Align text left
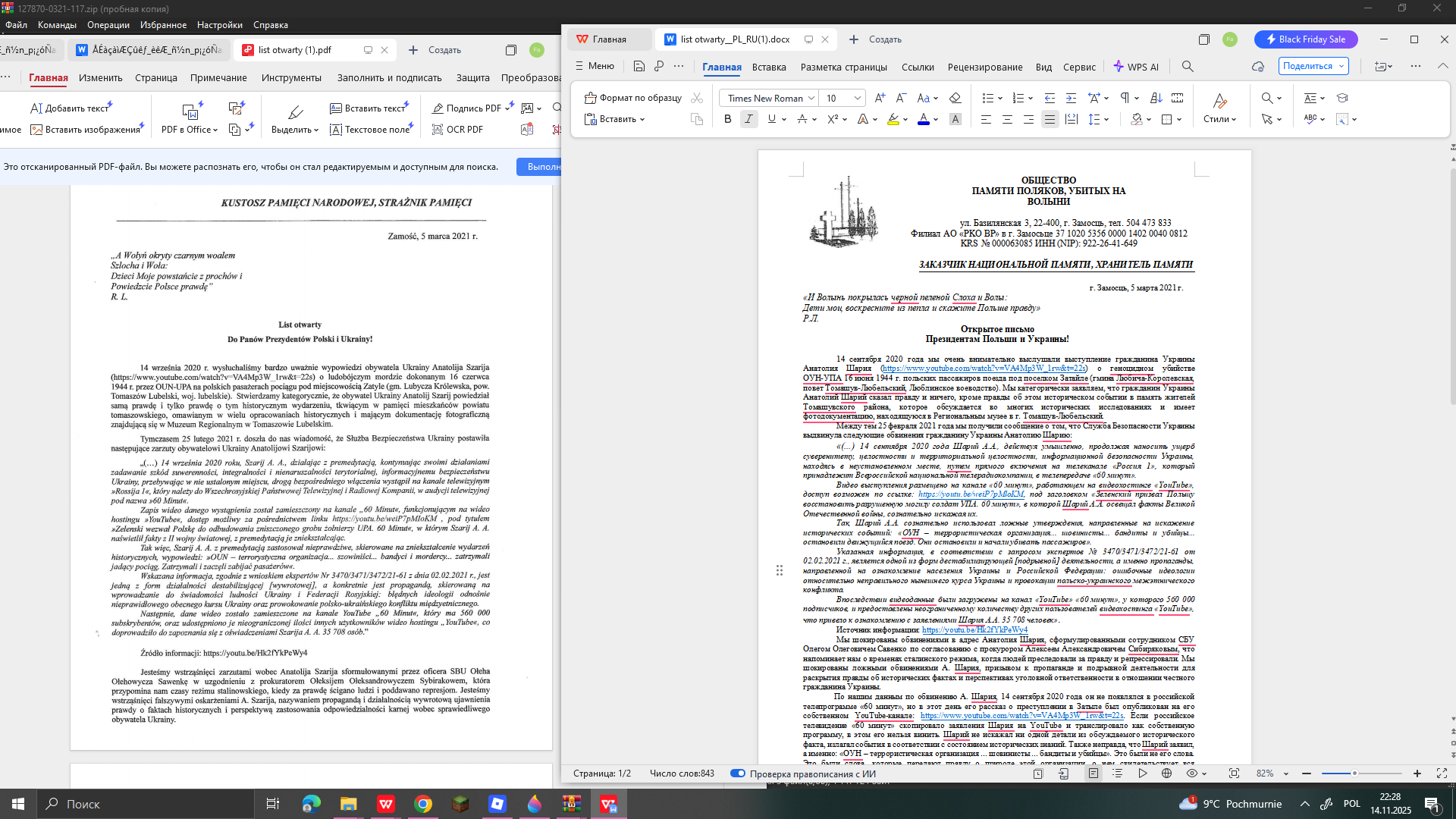Viewport: 1456px width, 819px height. (x=986, y=119)
